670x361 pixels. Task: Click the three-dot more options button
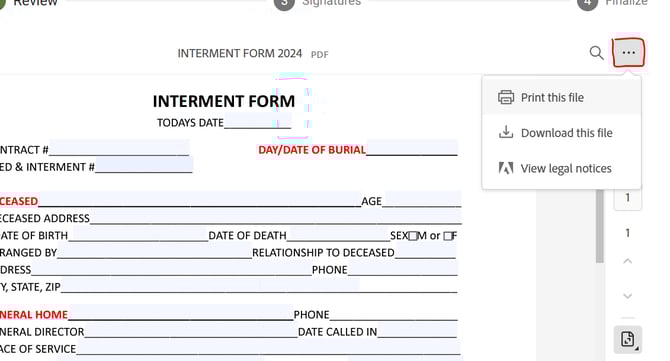(x=628, y=53)
